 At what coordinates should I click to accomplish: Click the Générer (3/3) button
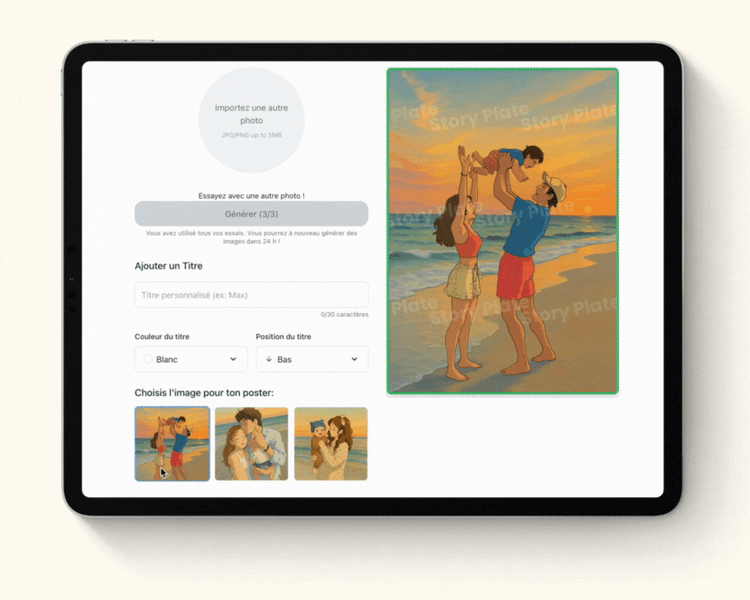252,214
